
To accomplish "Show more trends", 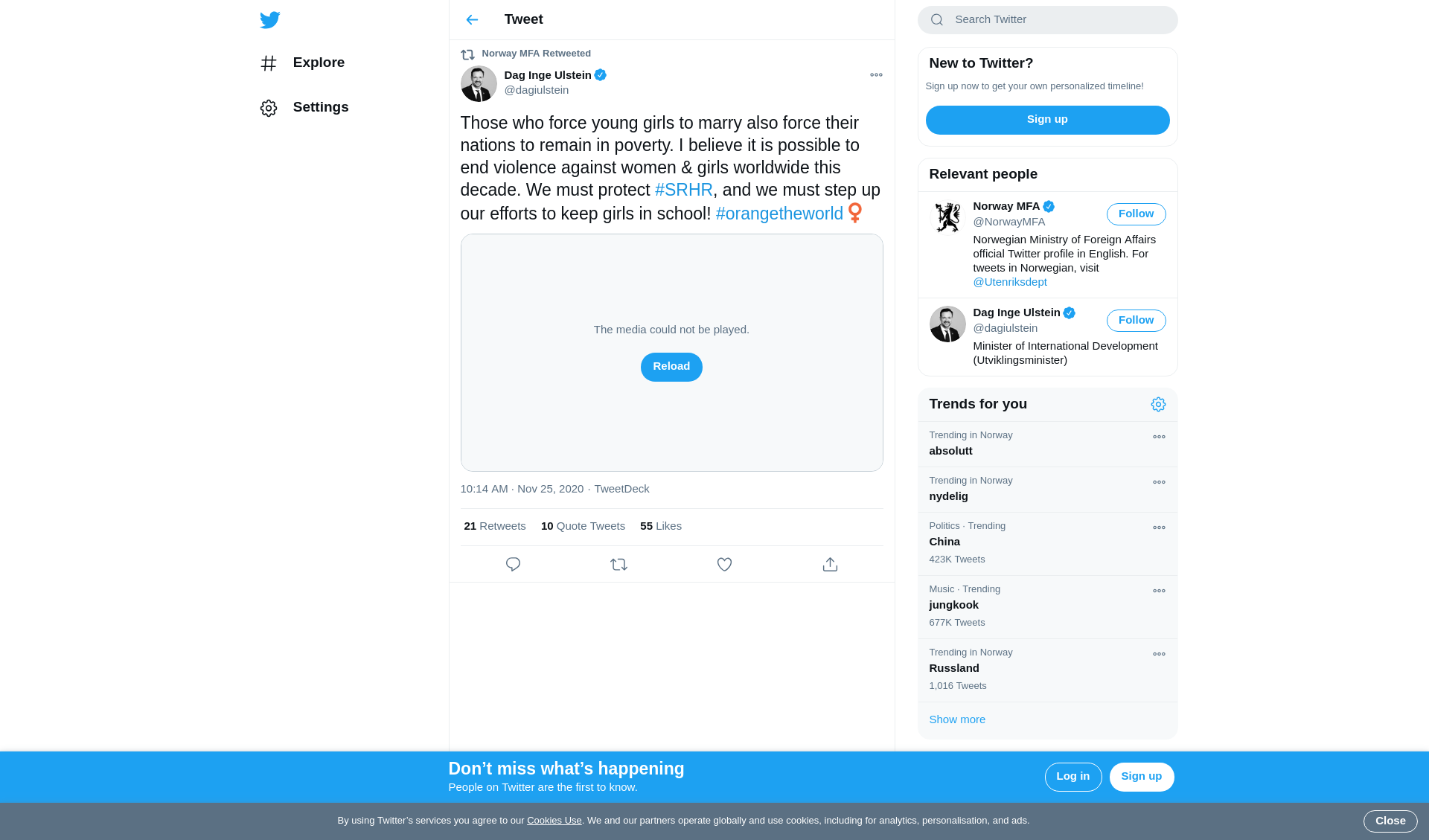I will (957, 719).
